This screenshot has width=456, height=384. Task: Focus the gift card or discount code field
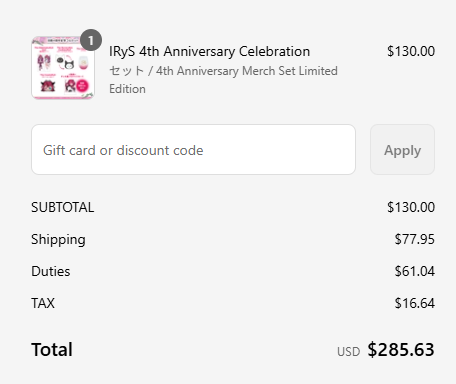(x=193, y=150)
